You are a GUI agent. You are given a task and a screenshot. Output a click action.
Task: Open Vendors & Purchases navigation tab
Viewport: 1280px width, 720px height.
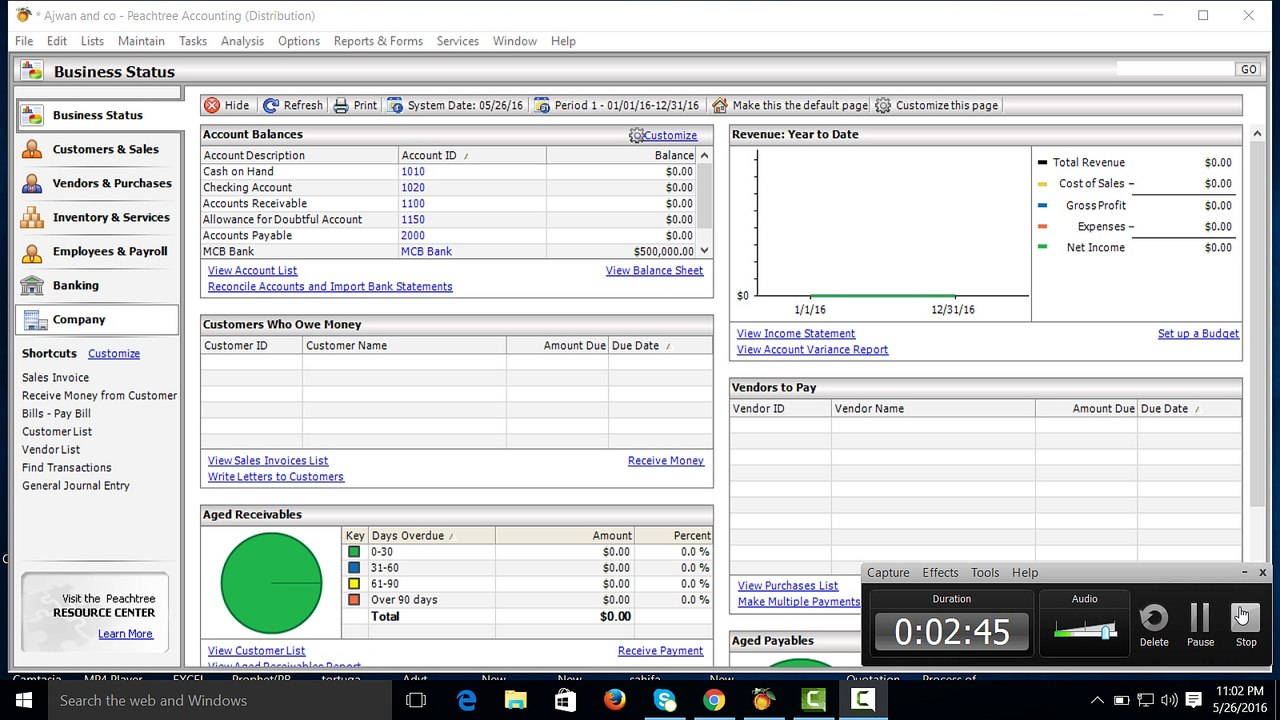98,183
